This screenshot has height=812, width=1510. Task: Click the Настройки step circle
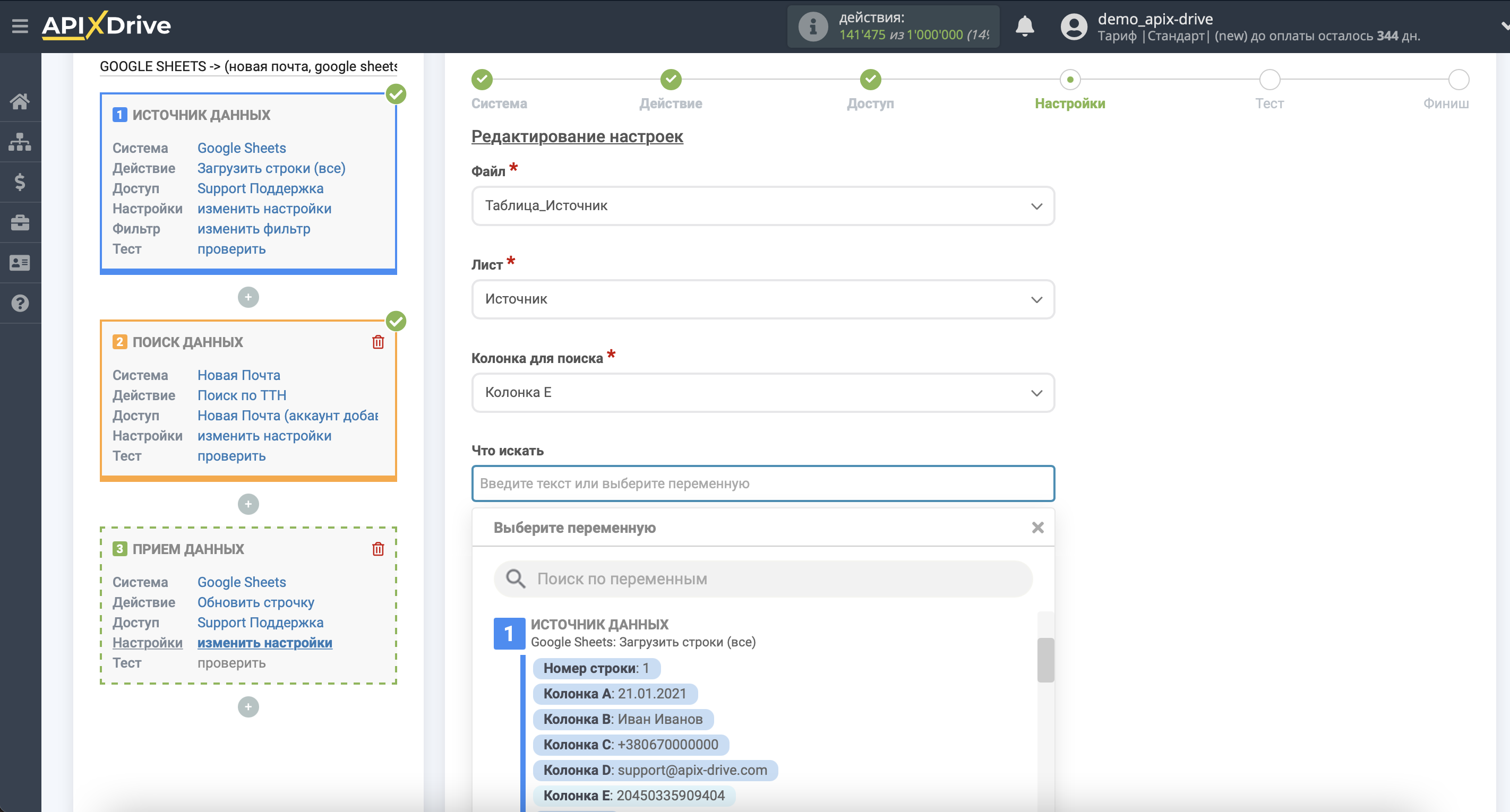(1070, 79)
